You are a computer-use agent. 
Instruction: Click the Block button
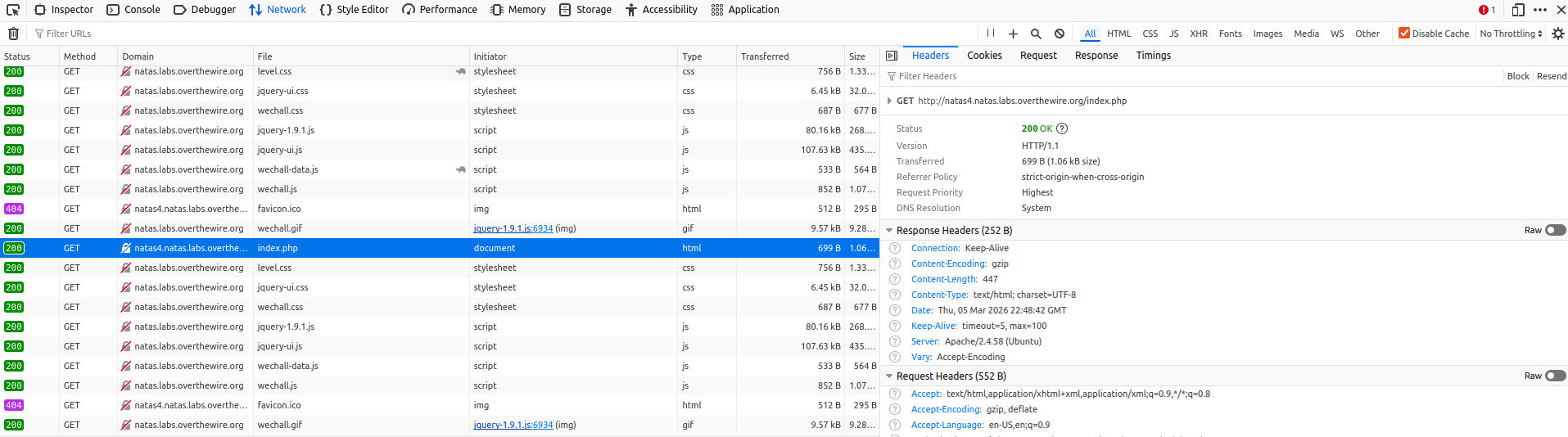pos(1517,76)
